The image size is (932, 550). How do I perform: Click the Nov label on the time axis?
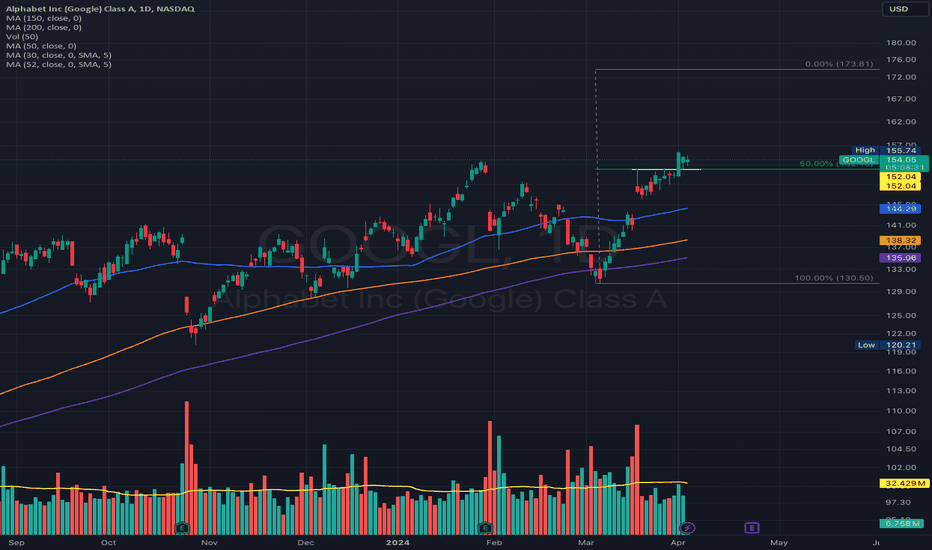[209, 543]
